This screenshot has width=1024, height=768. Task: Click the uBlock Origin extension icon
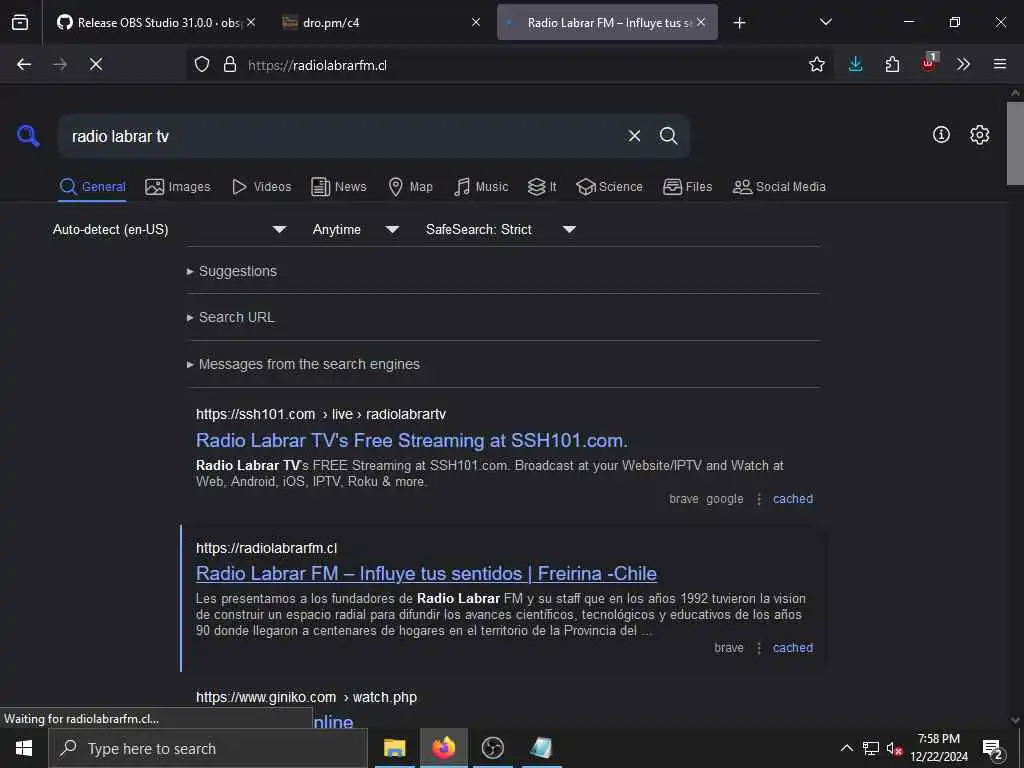[929, 63]
